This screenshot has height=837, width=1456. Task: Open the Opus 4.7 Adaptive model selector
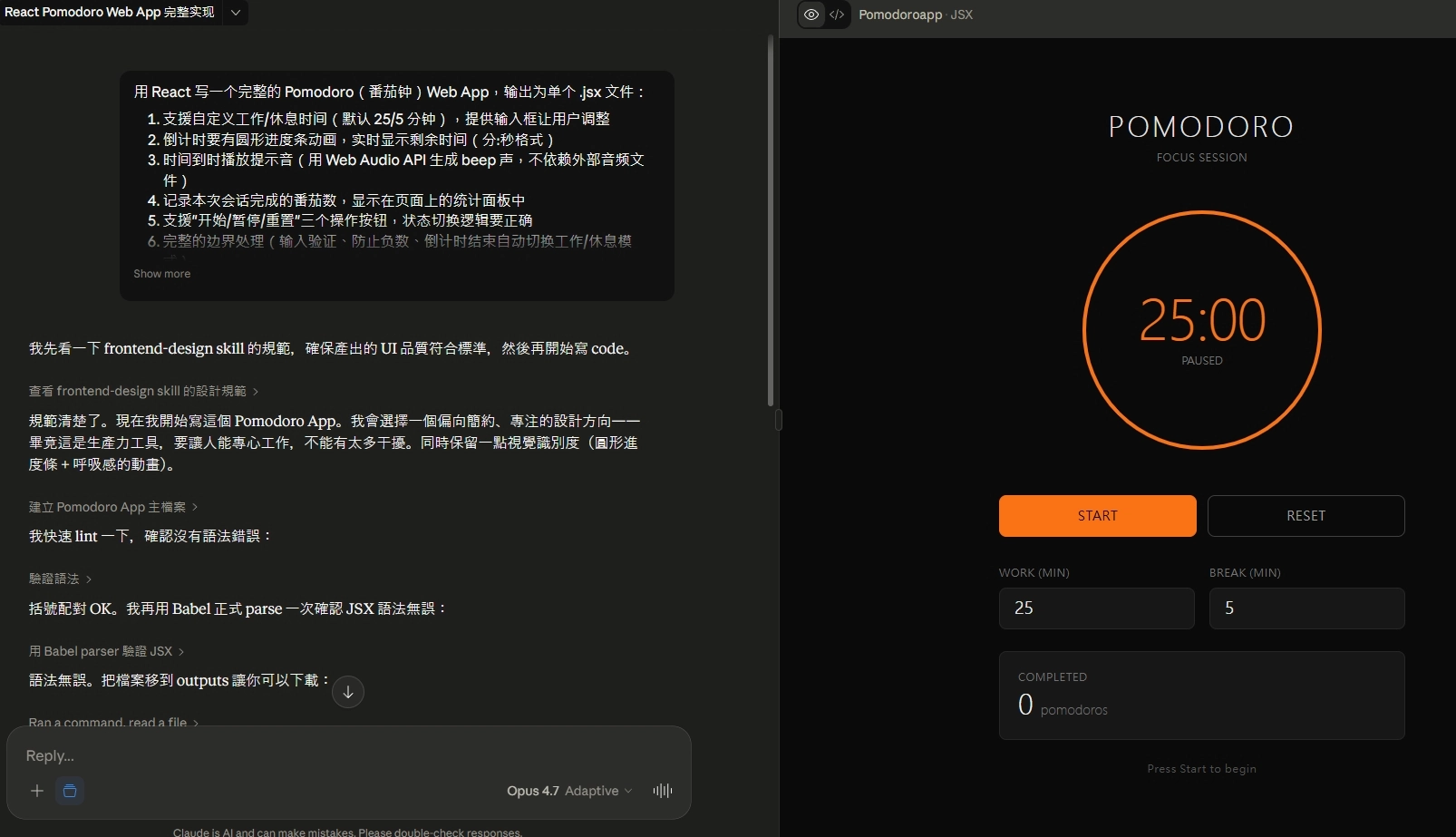tap(568, 791)
